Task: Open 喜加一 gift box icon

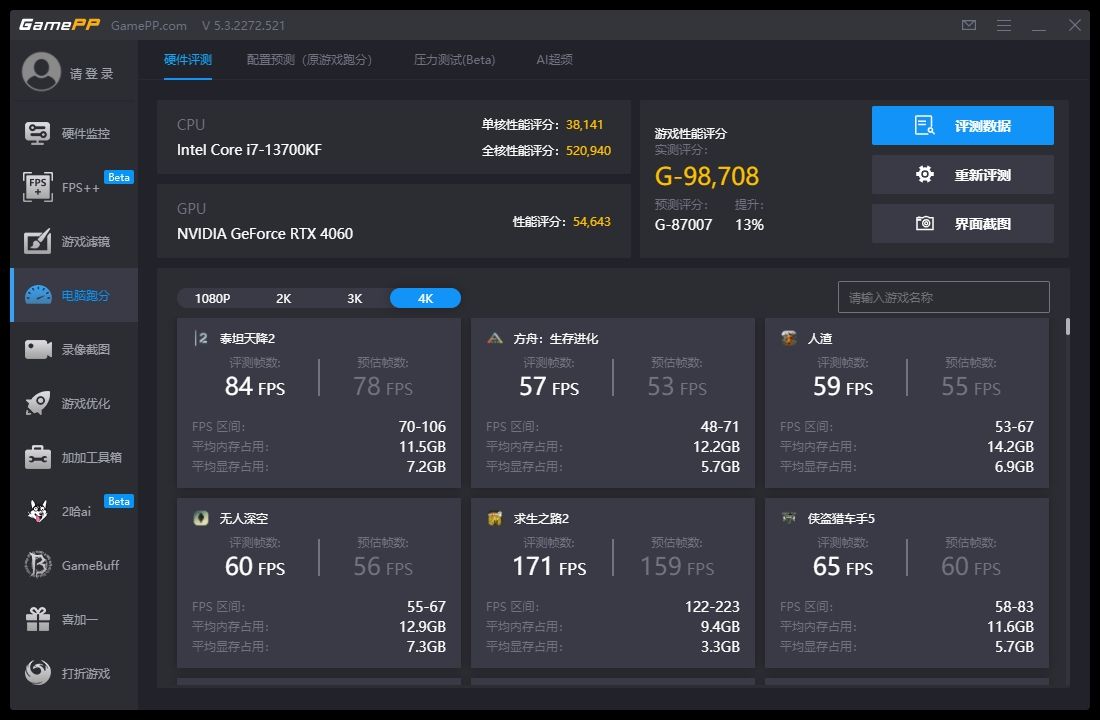Action: coord(38,619)
